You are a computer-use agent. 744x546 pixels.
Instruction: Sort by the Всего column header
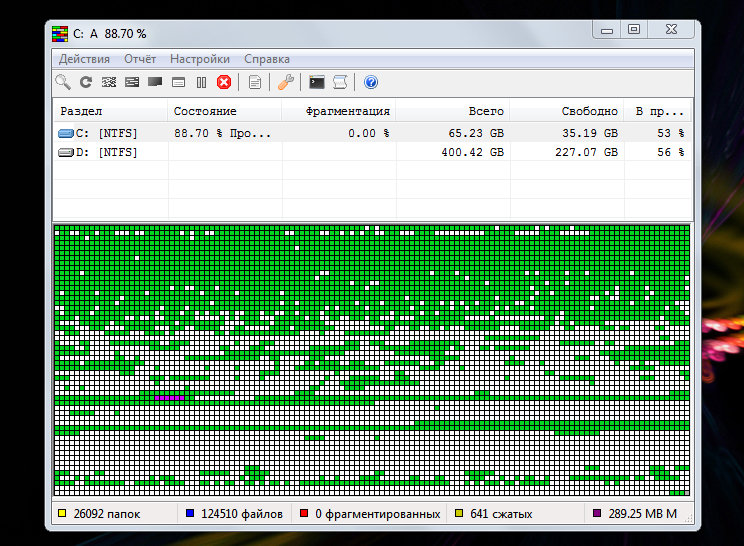pyautogui.click(x=453, y=111)
